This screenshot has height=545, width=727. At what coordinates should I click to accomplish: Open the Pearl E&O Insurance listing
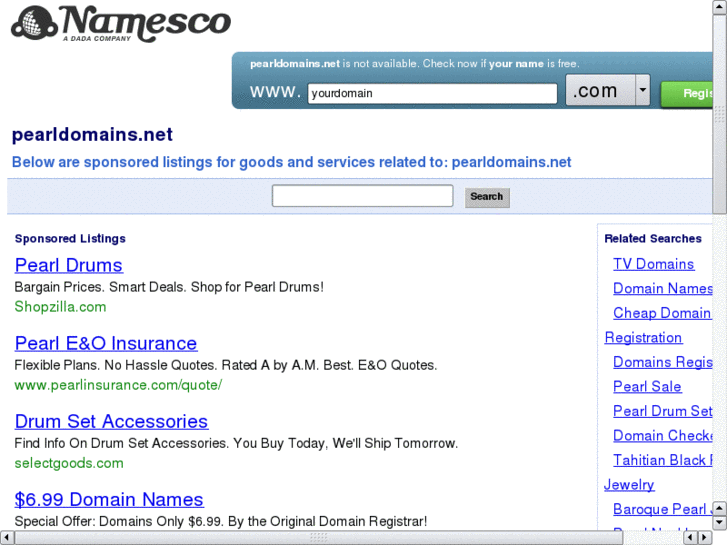[106, 343]
